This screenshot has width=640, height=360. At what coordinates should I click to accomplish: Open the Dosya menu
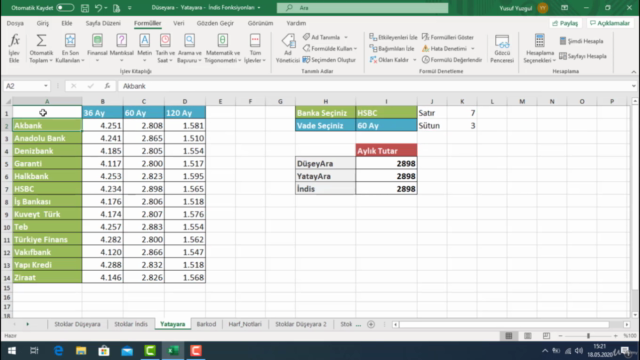(15, 23)
